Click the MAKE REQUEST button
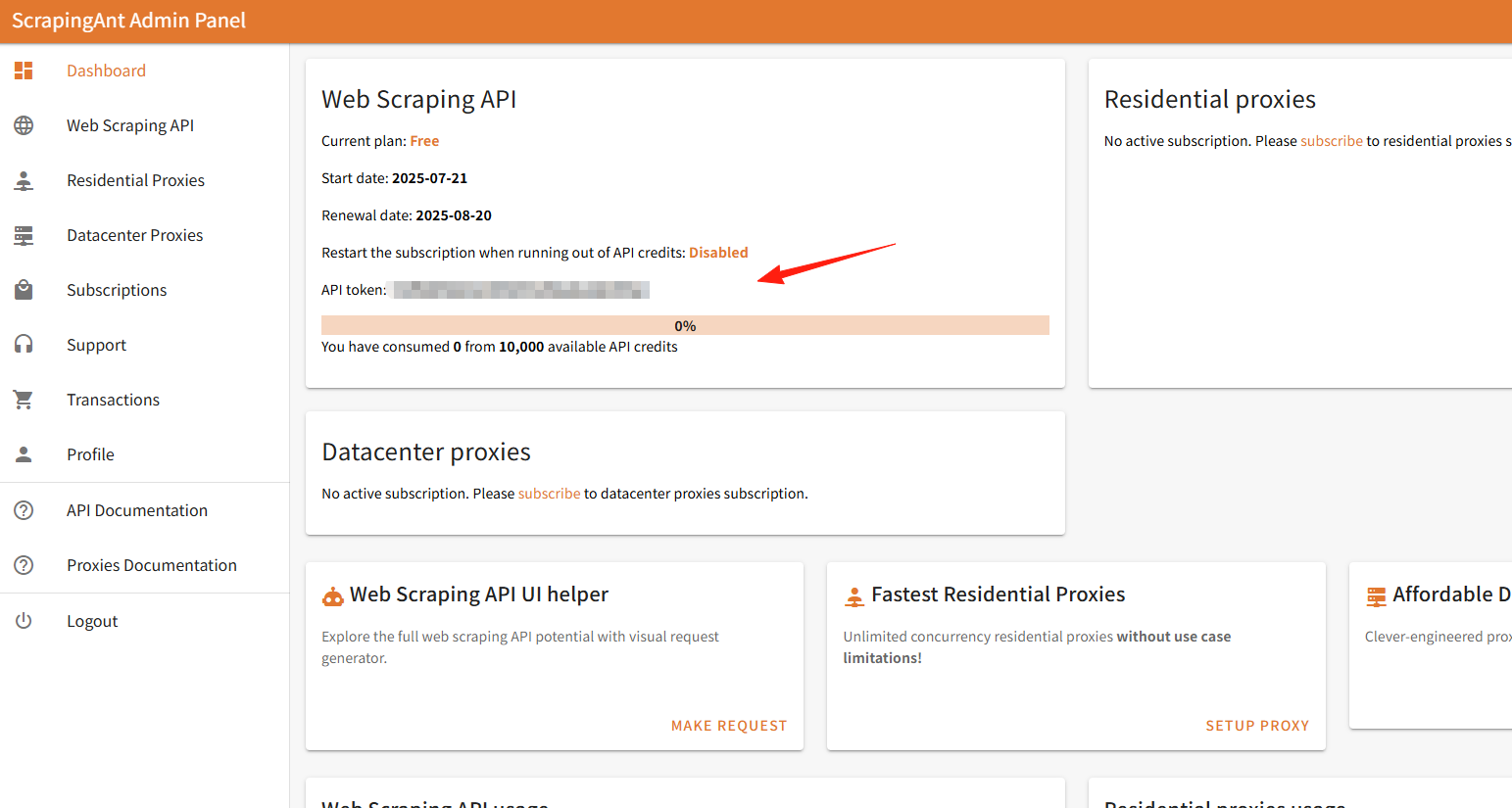 coord(729,726)
